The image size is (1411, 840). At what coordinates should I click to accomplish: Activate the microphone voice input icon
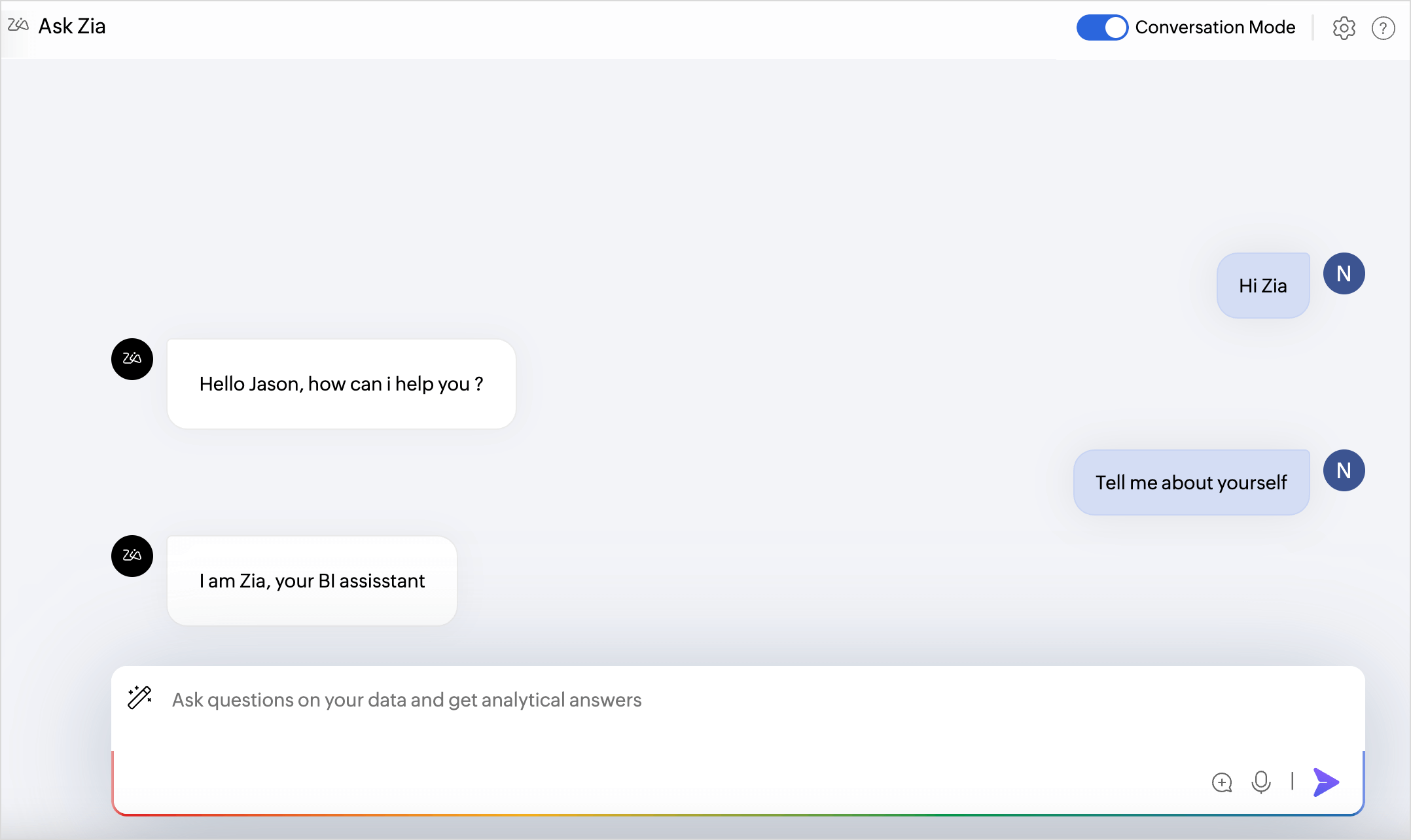pos(1260,782)
